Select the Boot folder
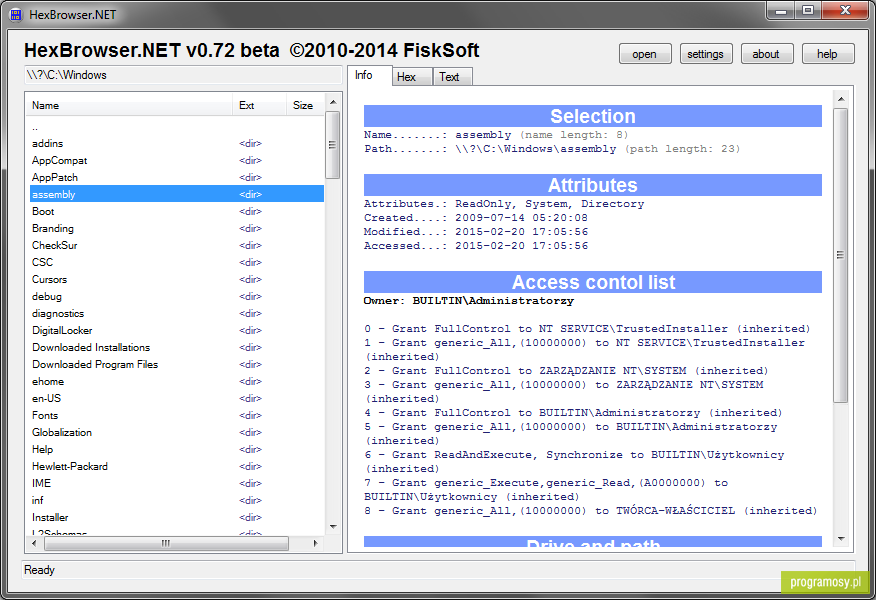This screenshot has width=876, height=600. click(177, 211)
